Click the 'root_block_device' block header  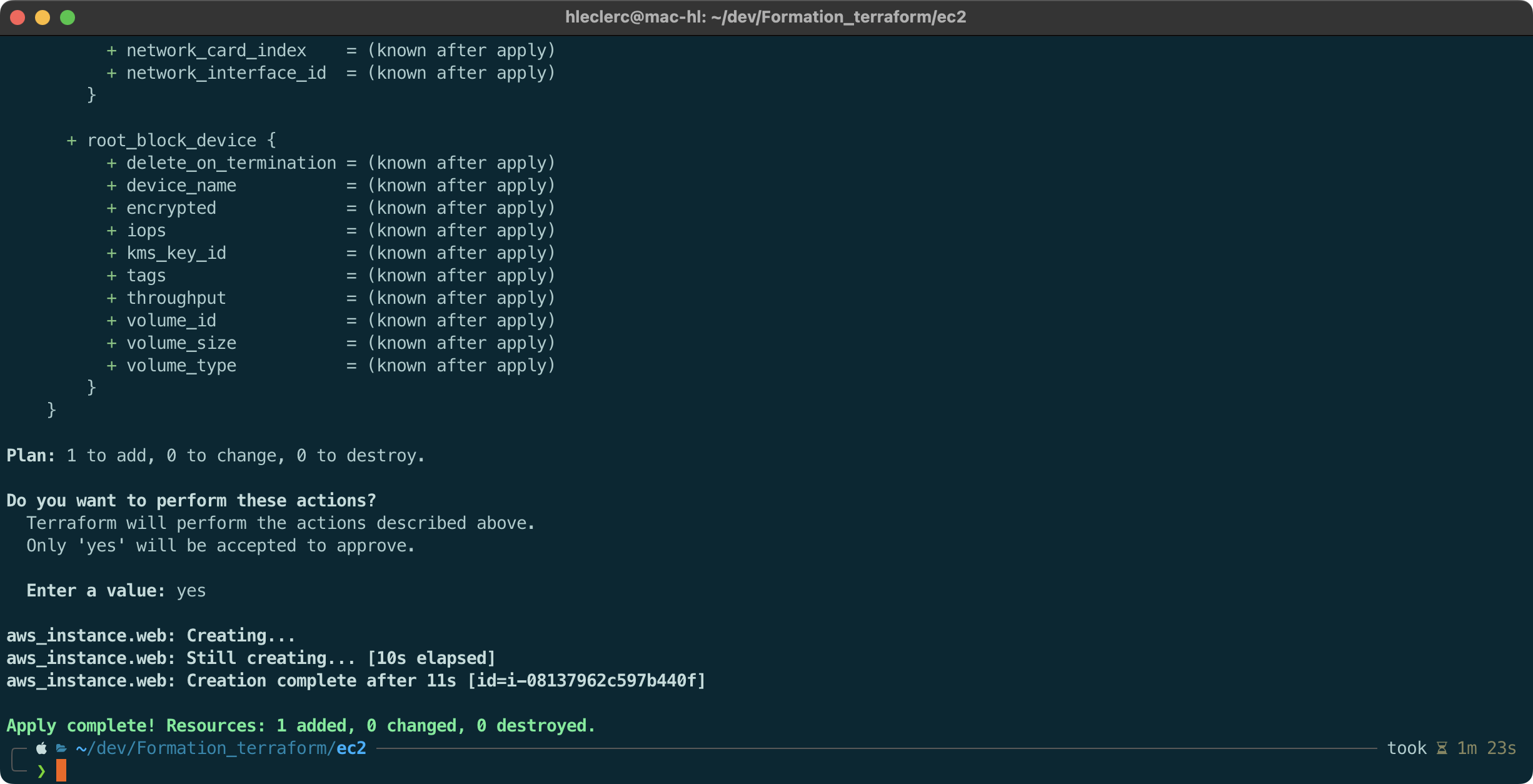(172, 140)
